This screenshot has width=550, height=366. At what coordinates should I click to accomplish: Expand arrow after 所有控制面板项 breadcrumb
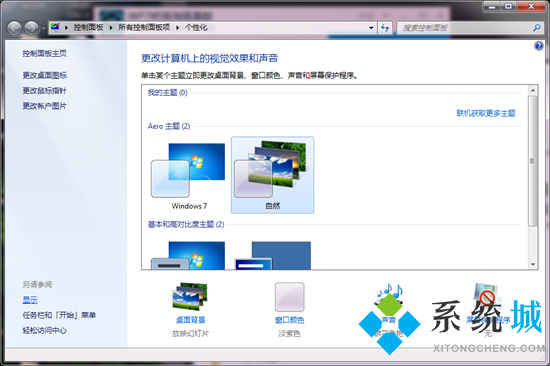[177, 28]
